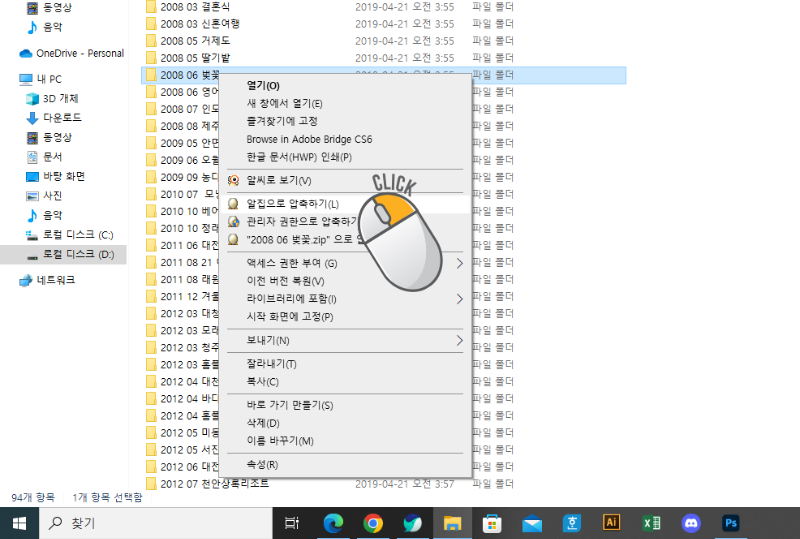
Task: Expand the 보내기(N) submenu arrow
Action: [x=459, y=340]
